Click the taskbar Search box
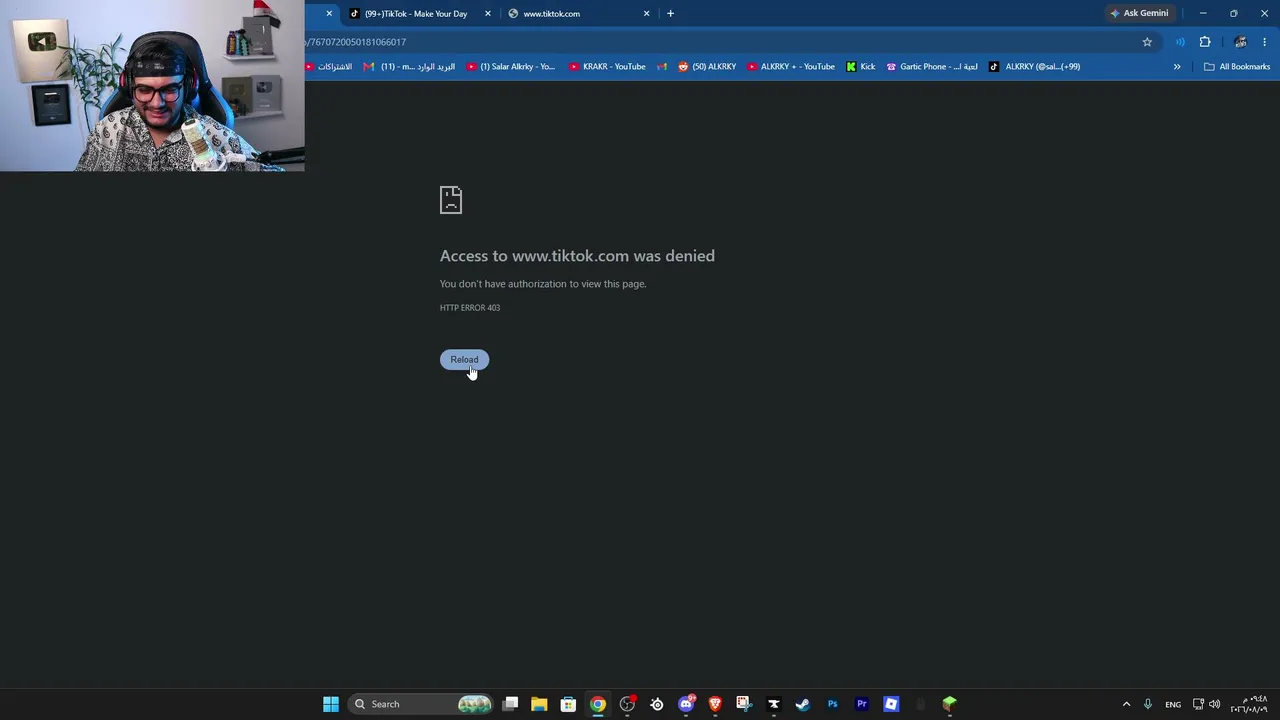Image resolution: width=1280 pixels, height=720 pixels. (422, 704)
